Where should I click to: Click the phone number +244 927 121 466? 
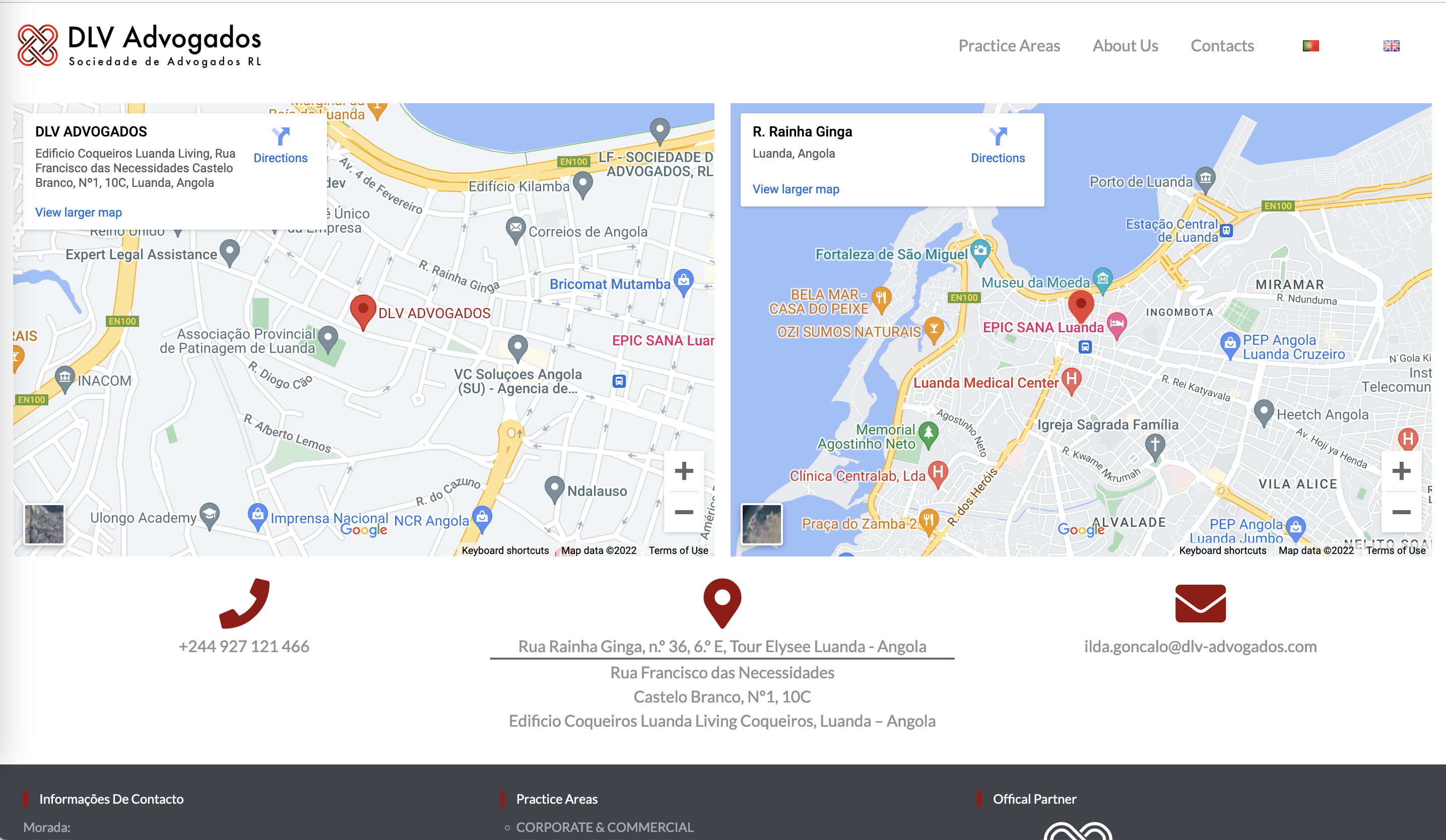coord(244,646)
